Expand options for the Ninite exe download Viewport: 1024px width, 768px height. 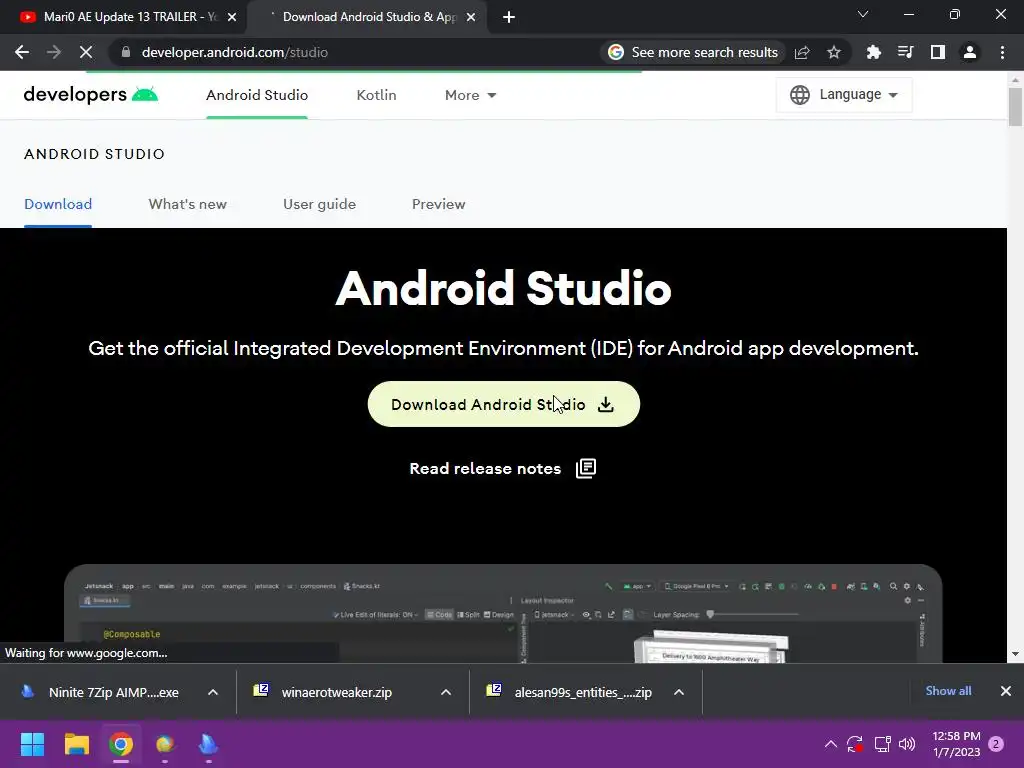(x=213, y=692)
